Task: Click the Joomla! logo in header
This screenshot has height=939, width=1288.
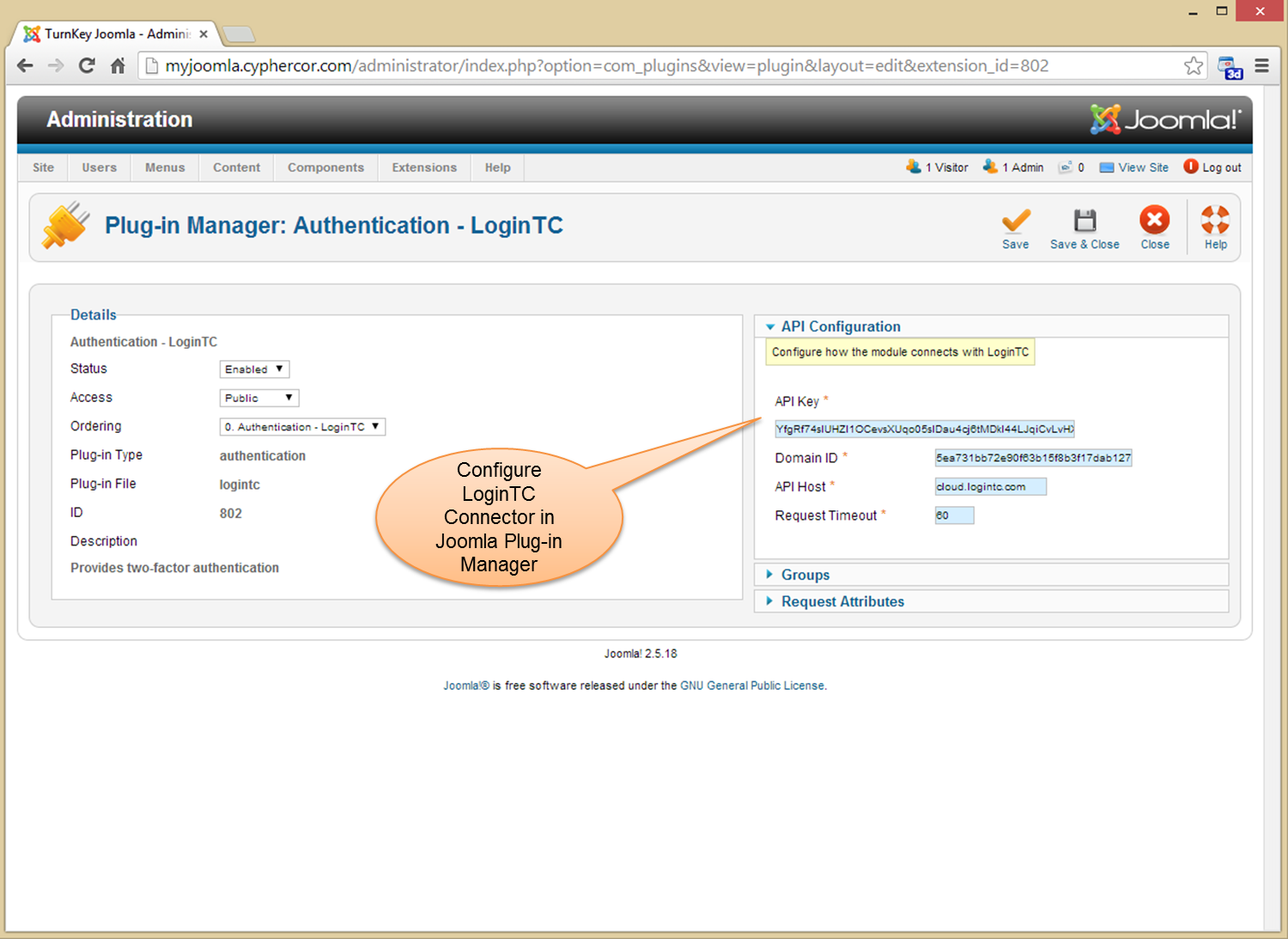Action: tap(1165, 119)
